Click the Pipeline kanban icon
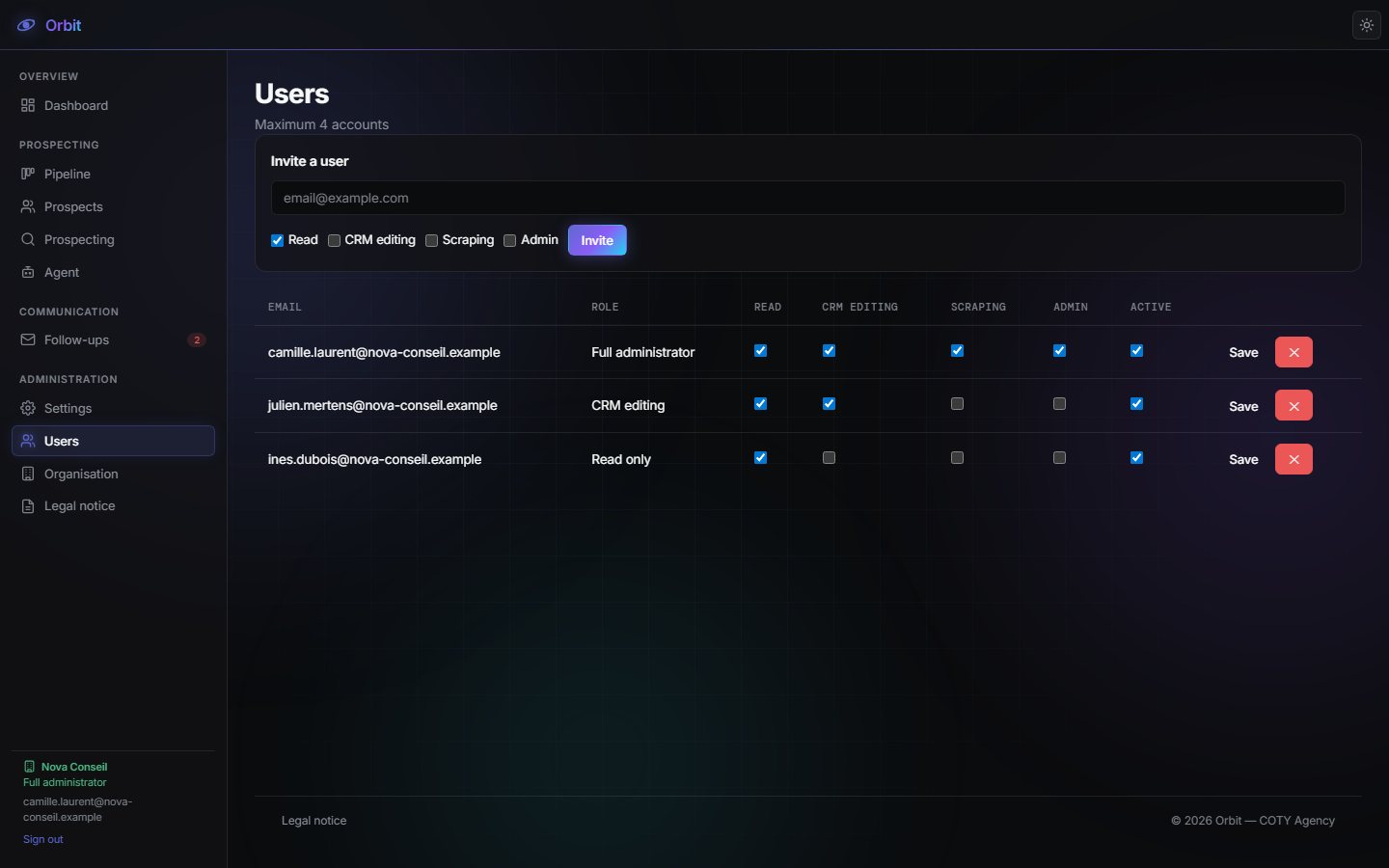Screen dimensions: 1389x868 click(28, 174)
